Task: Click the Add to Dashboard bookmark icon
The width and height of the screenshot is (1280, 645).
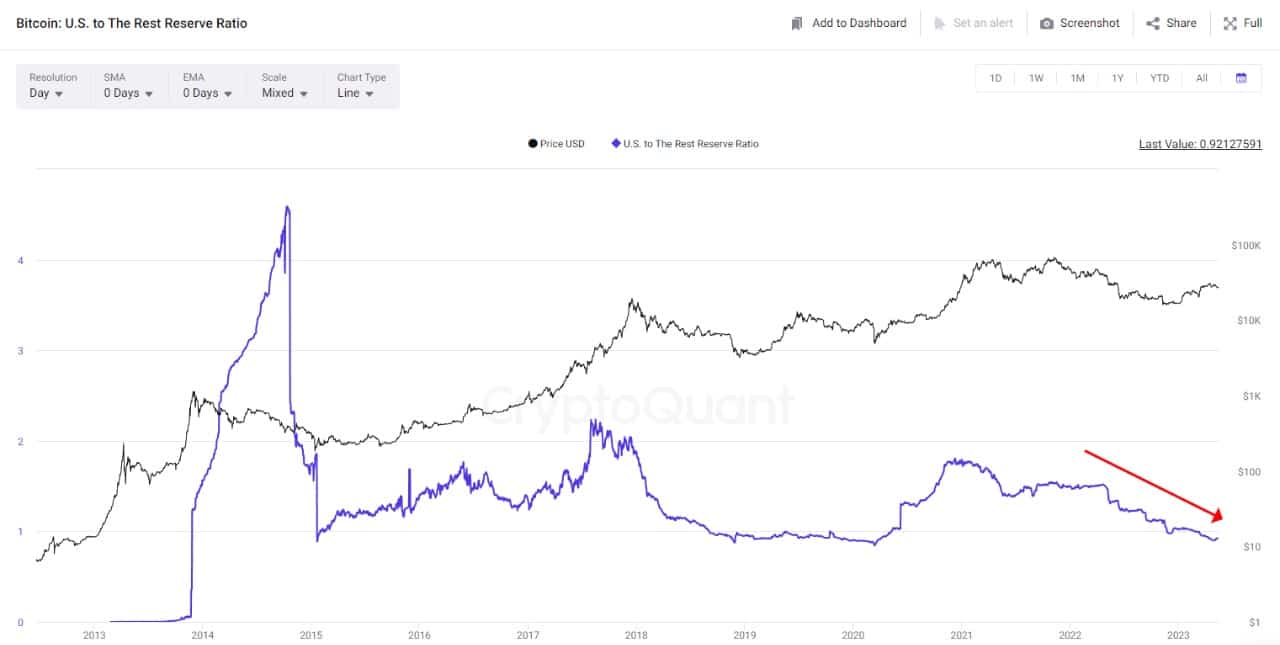Action: tap(797, 23)
